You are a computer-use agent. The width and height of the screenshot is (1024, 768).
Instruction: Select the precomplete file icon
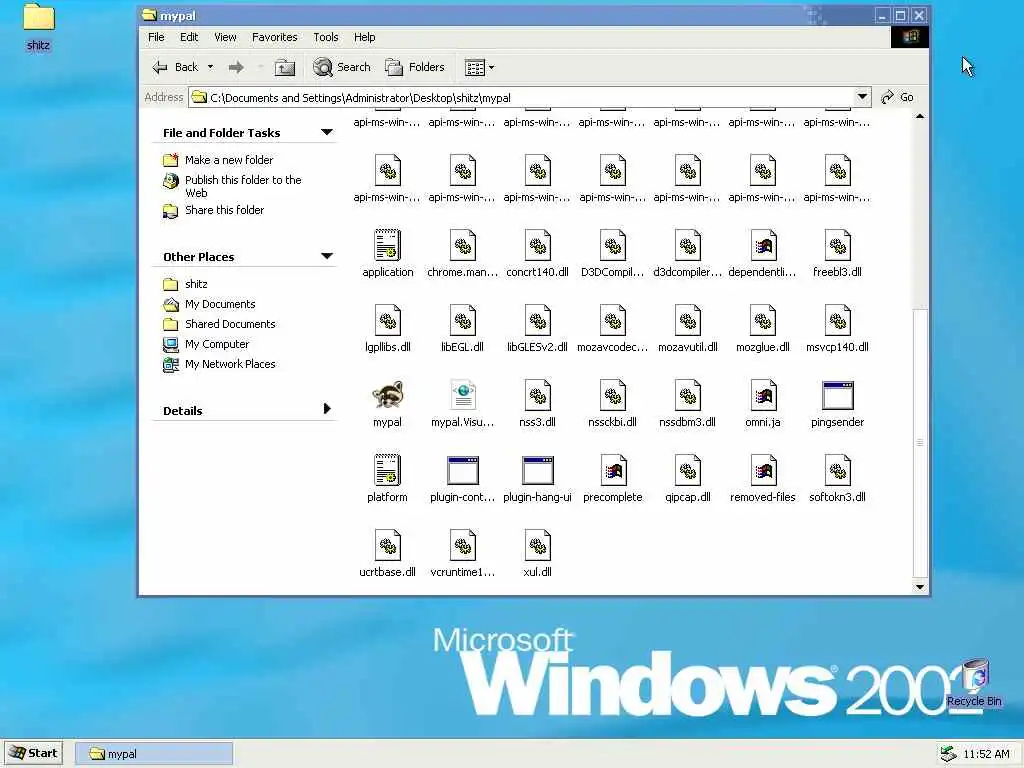pos(613,470)
